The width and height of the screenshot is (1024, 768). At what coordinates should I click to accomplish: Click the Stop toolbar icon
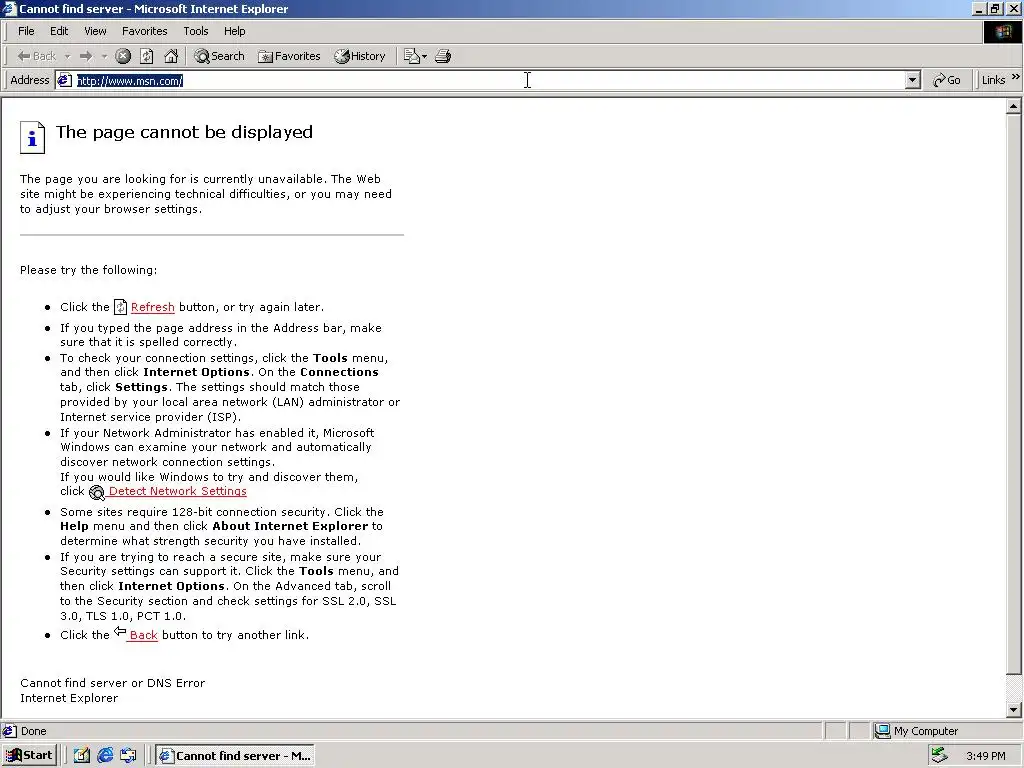[123, 56]
